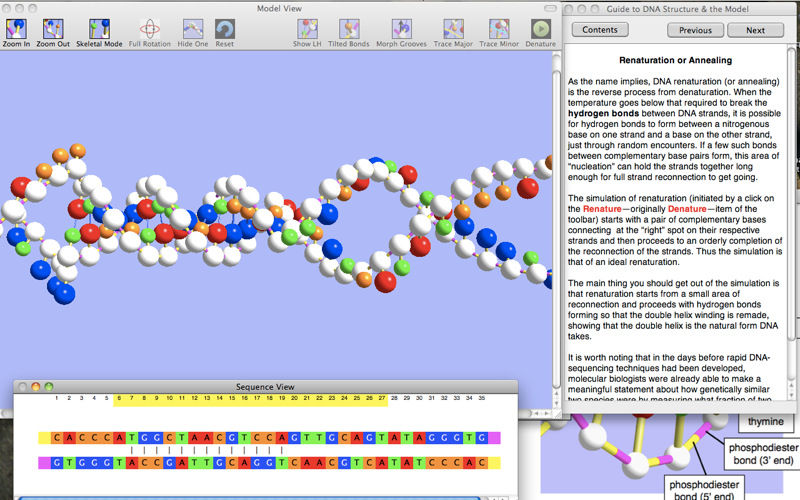
Task: Click the Hide One strand icon
Action: (193, 30)
